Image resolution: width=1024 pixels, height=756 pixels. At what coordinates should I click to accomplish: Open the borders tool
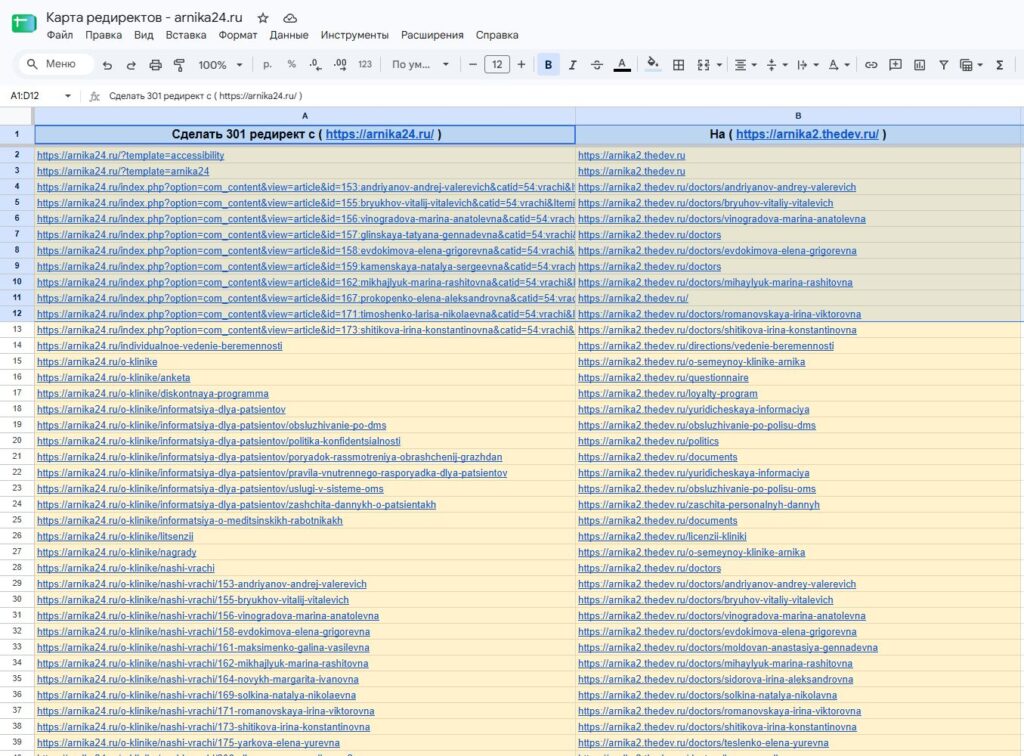pyautogui.click(x=679, y=65)
